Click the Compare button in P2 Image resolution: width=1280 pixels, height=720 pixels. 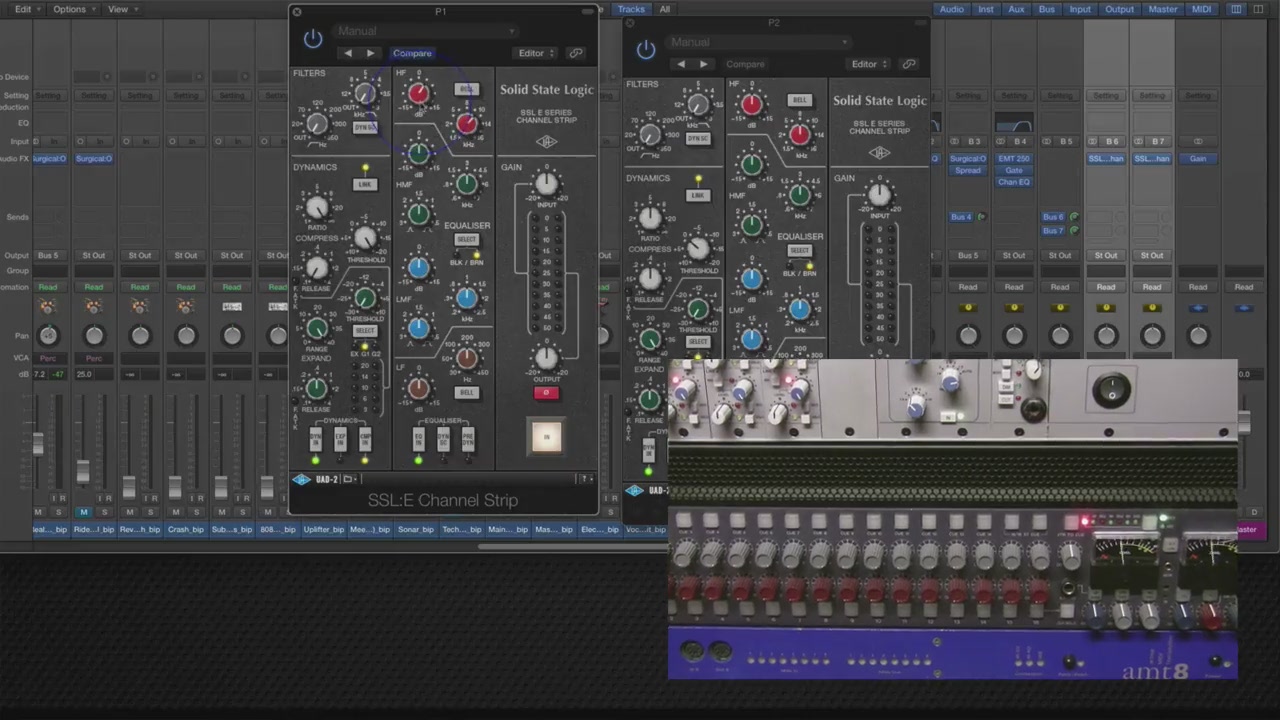(x=745, y=64)
